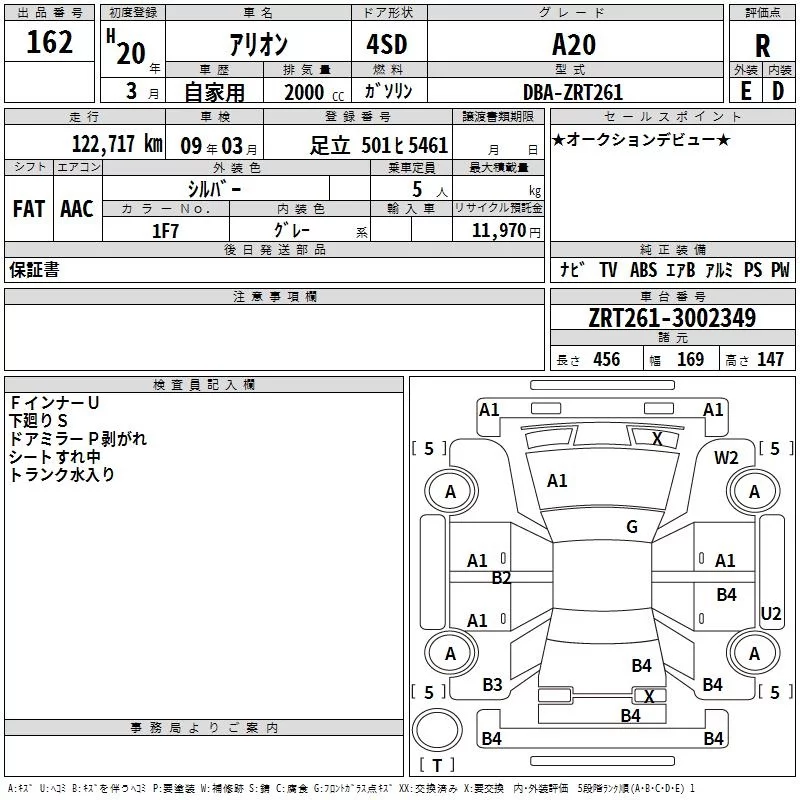The width and height of the screenshot is (800, 800).
Task: Click the width value 169
Action: pyautogui.click(x=690, y=360)
